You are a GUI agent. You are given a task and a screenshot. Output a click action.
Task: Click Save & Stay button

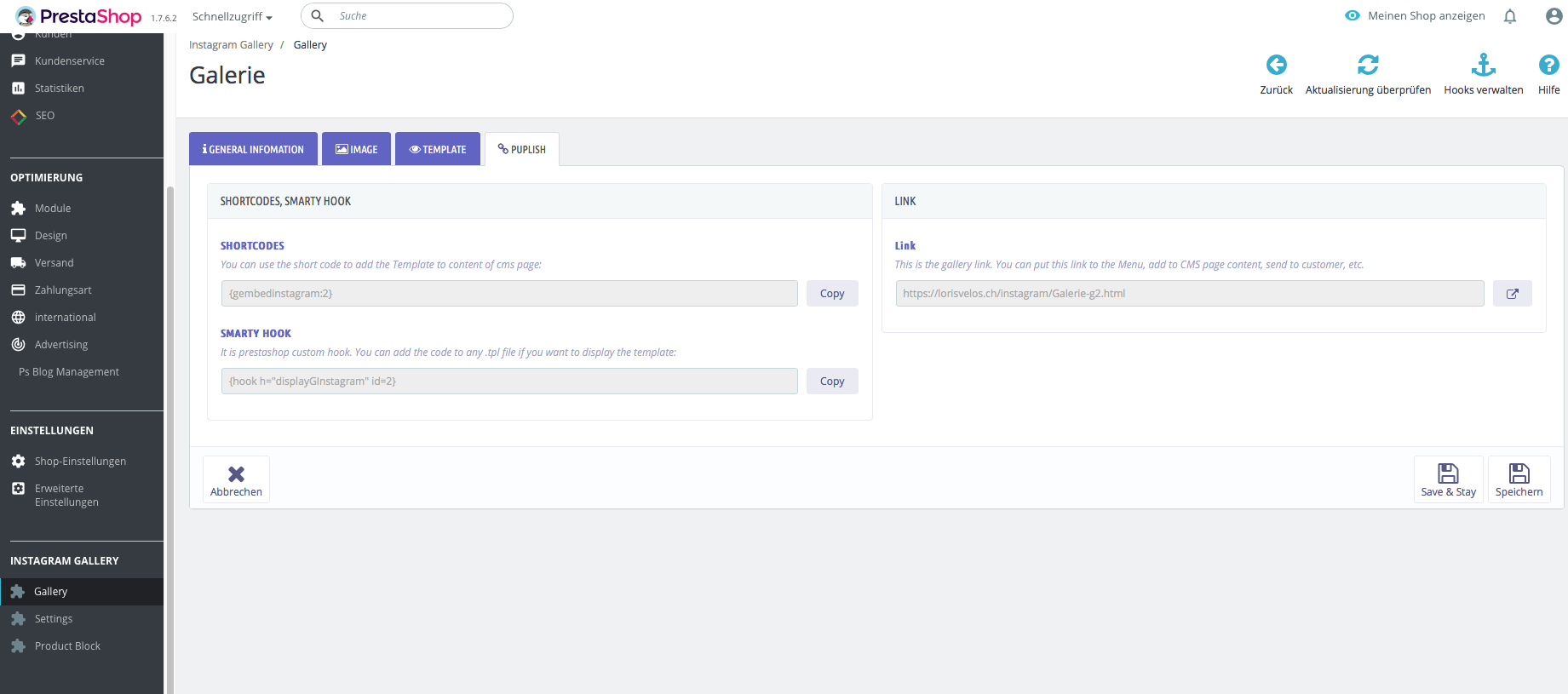pyautogui.click(x=1448, y=479)
